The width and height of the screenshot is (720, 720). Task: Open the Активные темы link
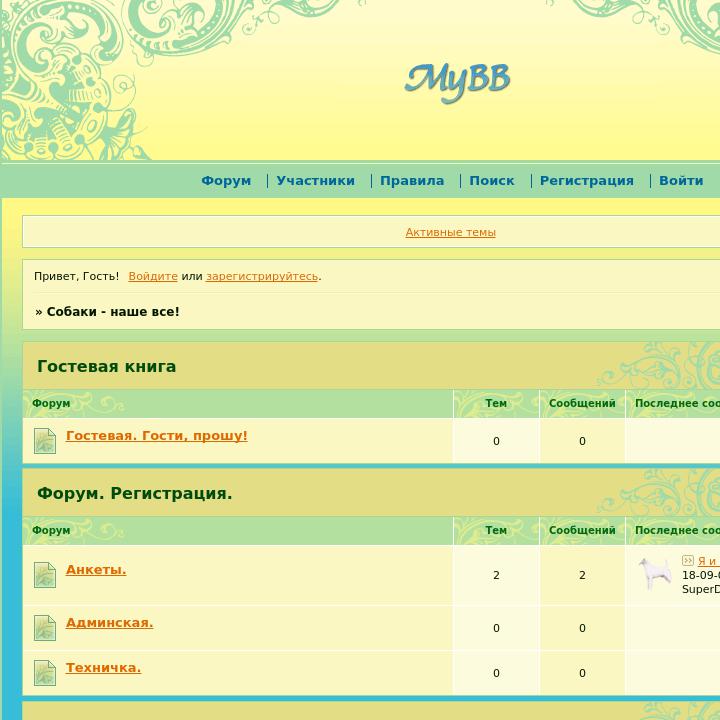point(450,232)
